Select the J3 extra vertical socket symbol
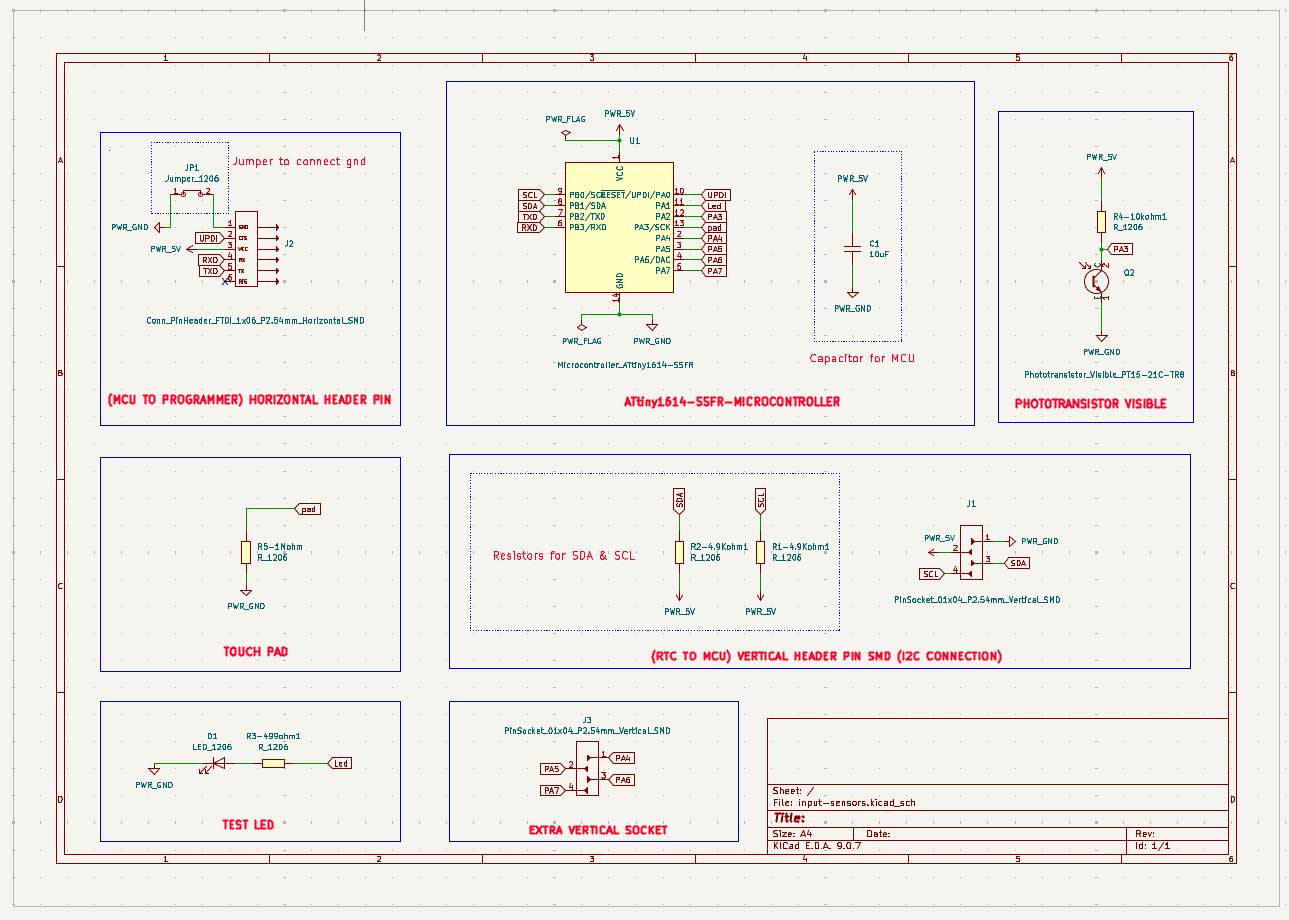The width and height of the screenshot is (1289, 920). [x=586, y=768]
